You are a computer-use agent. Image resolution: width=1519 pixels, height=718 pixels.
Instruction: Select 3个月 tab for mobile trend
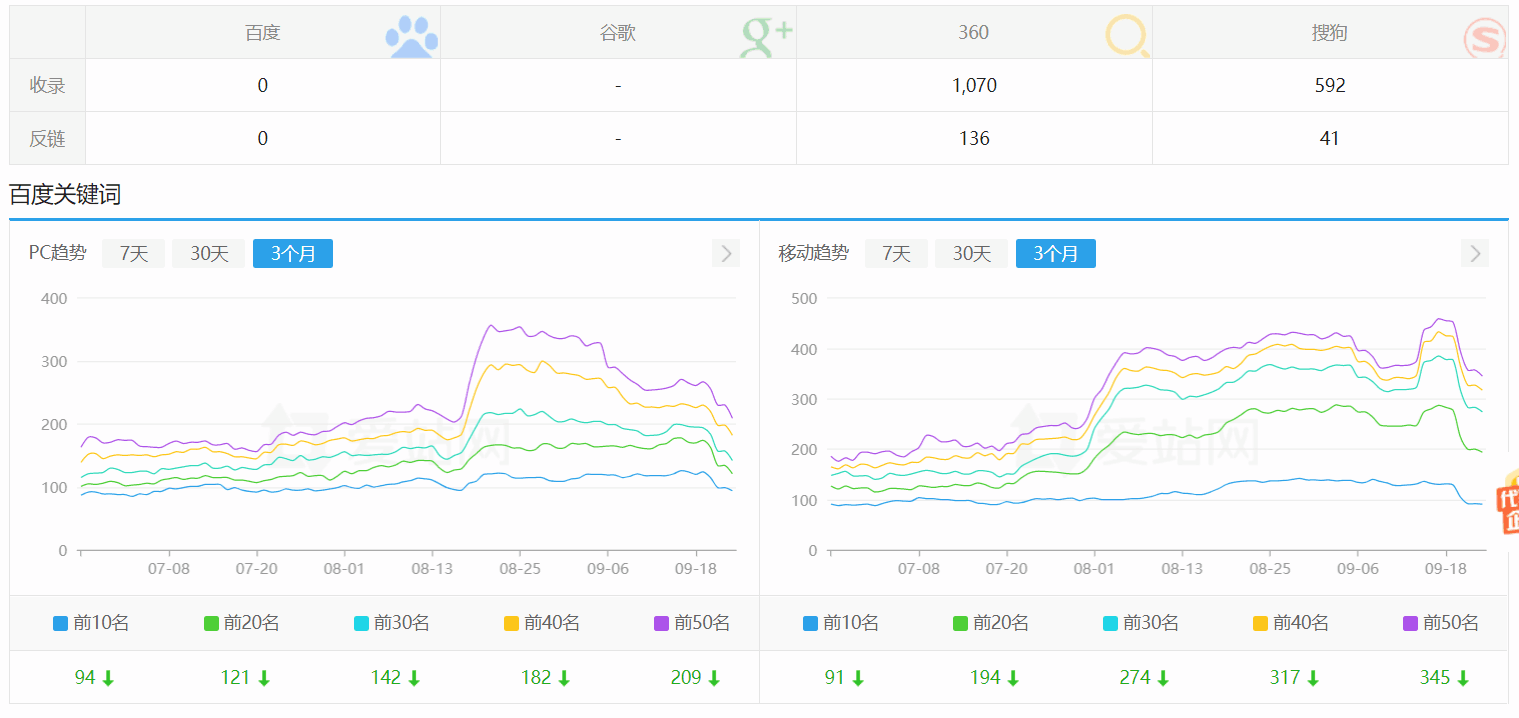(1055, 254)
